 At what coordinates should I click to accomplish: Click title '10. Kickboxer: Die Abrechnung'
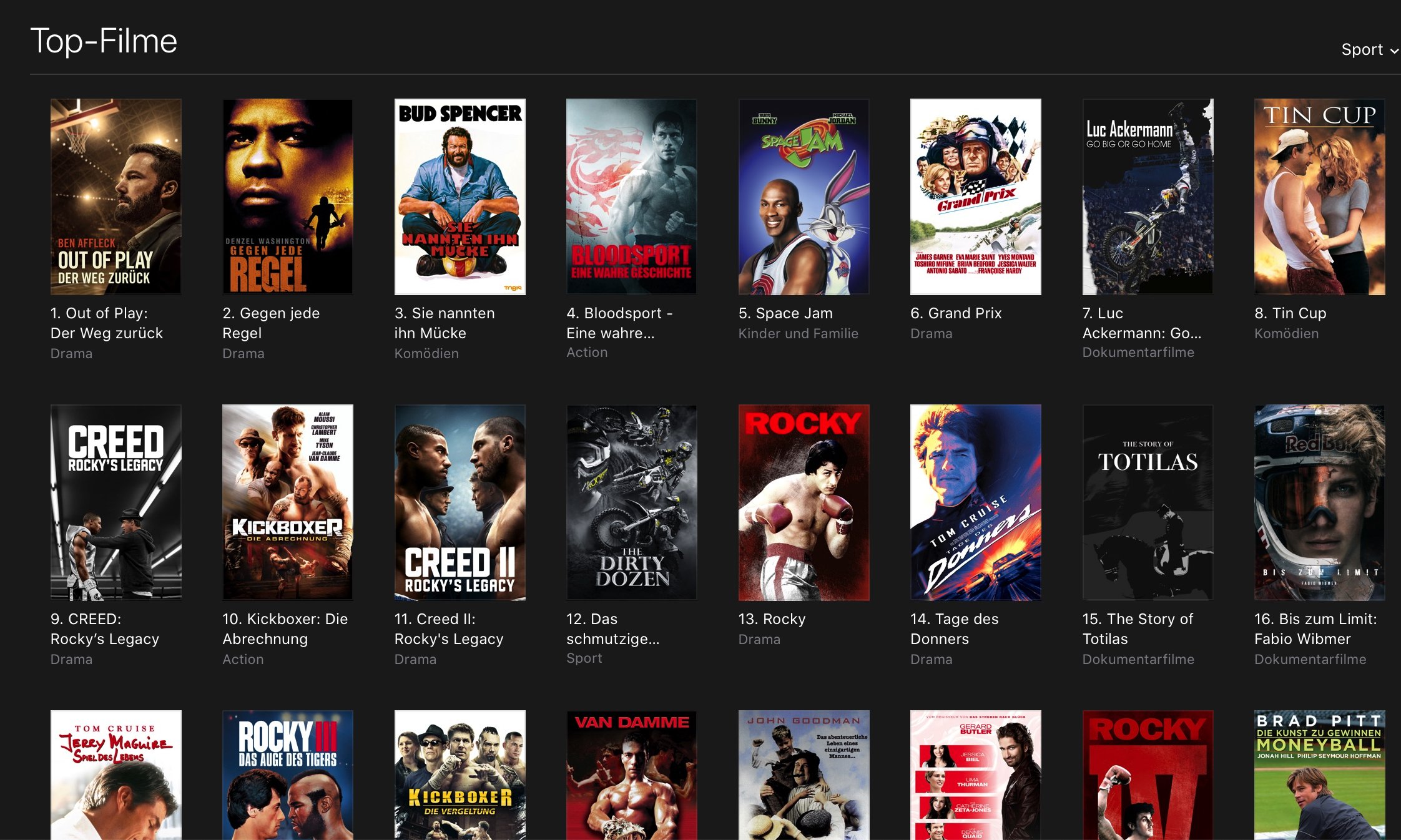tap(285, 629)
